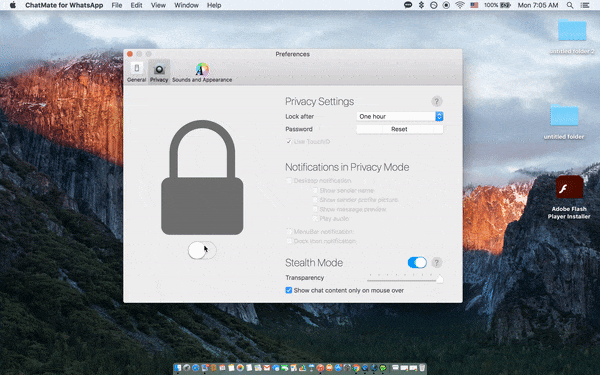Image resolution: width=600 pixels, height=375 pixels.
Task: Click the Trash icon in the Dock
Action: click(x=422, y=368)
